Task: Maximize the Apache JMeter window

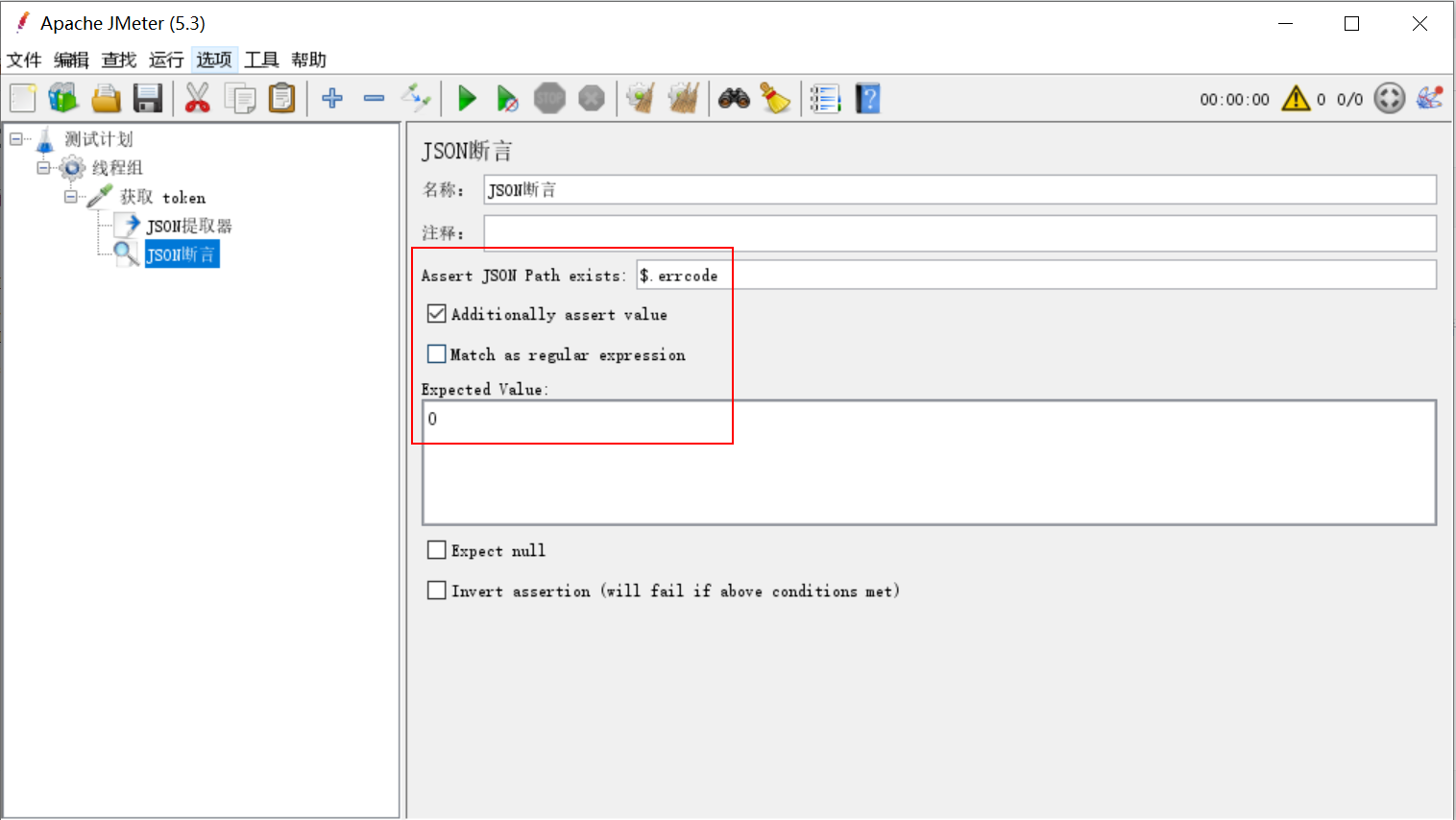Action: point(1352,24)
